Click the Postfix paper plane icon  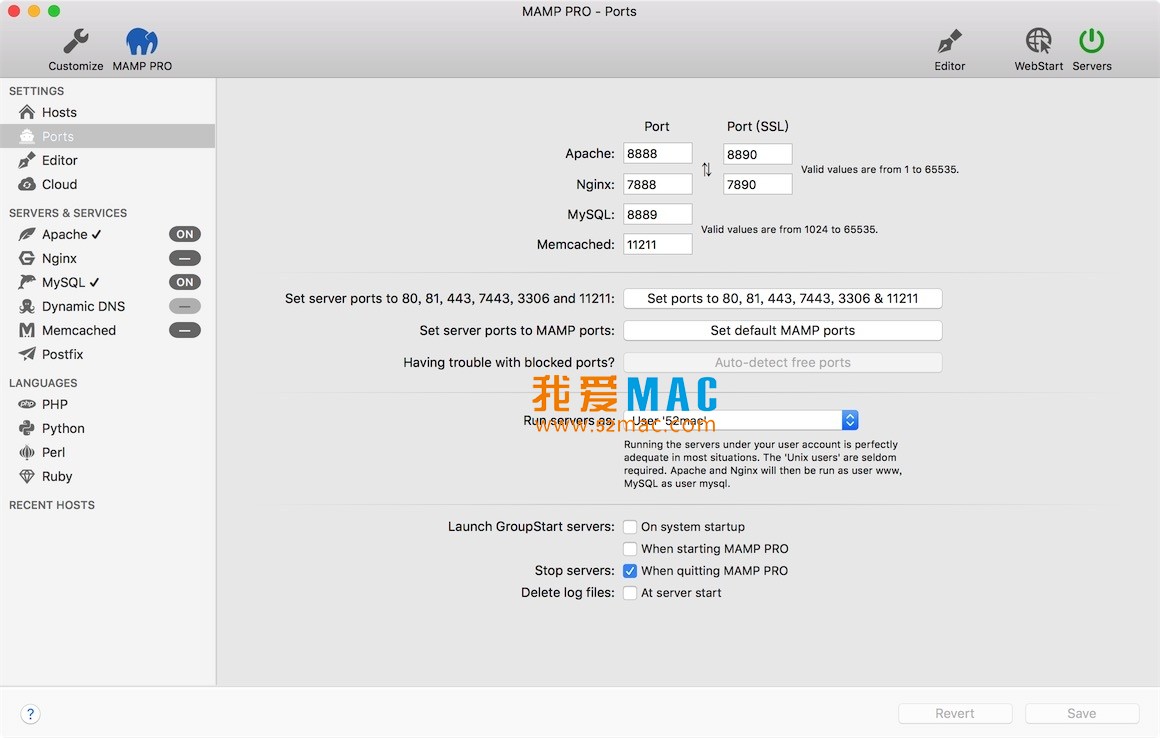pos(27,354)
